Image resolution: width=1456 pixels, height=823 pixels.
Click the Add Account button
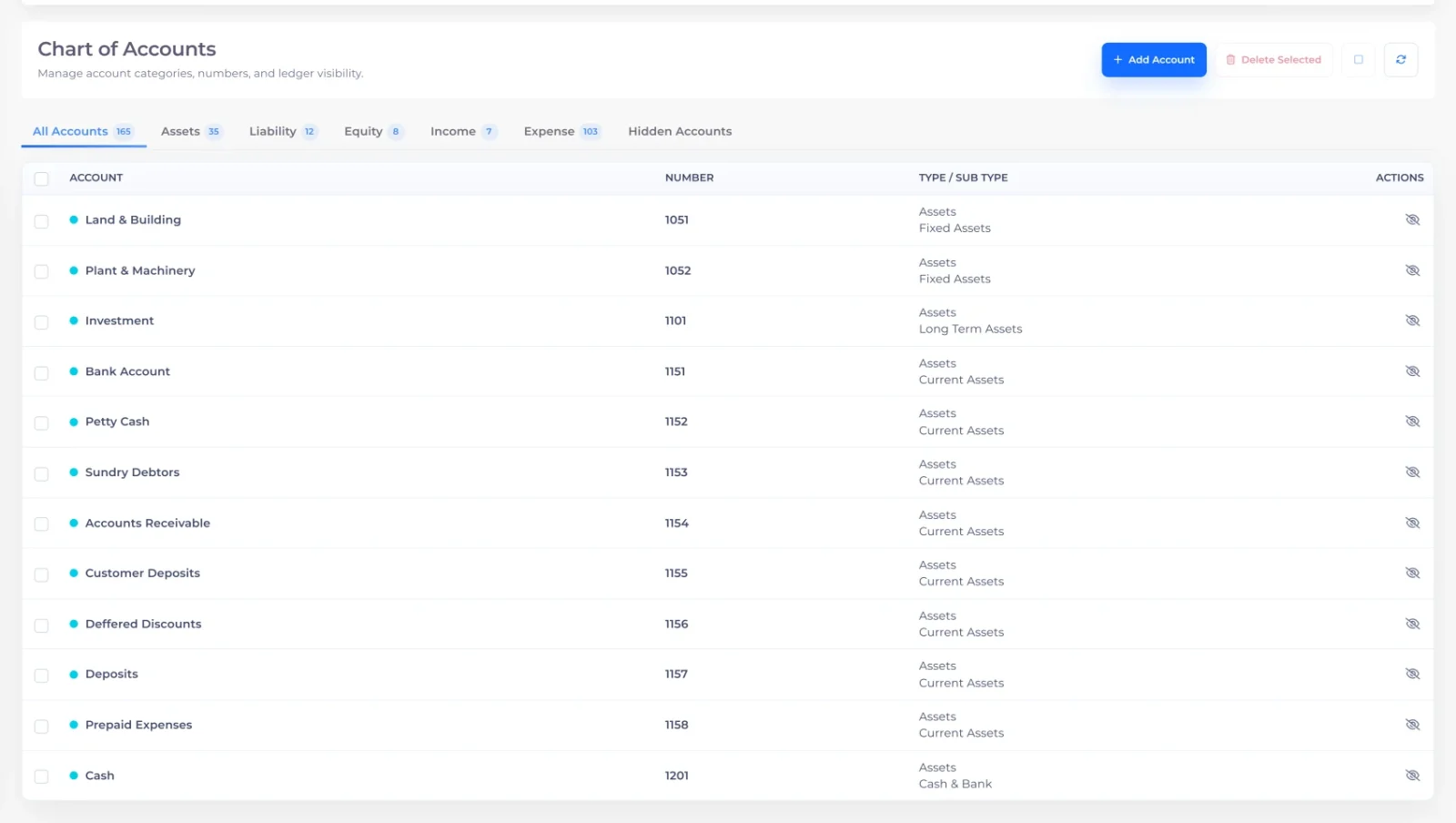point(1154,60)
